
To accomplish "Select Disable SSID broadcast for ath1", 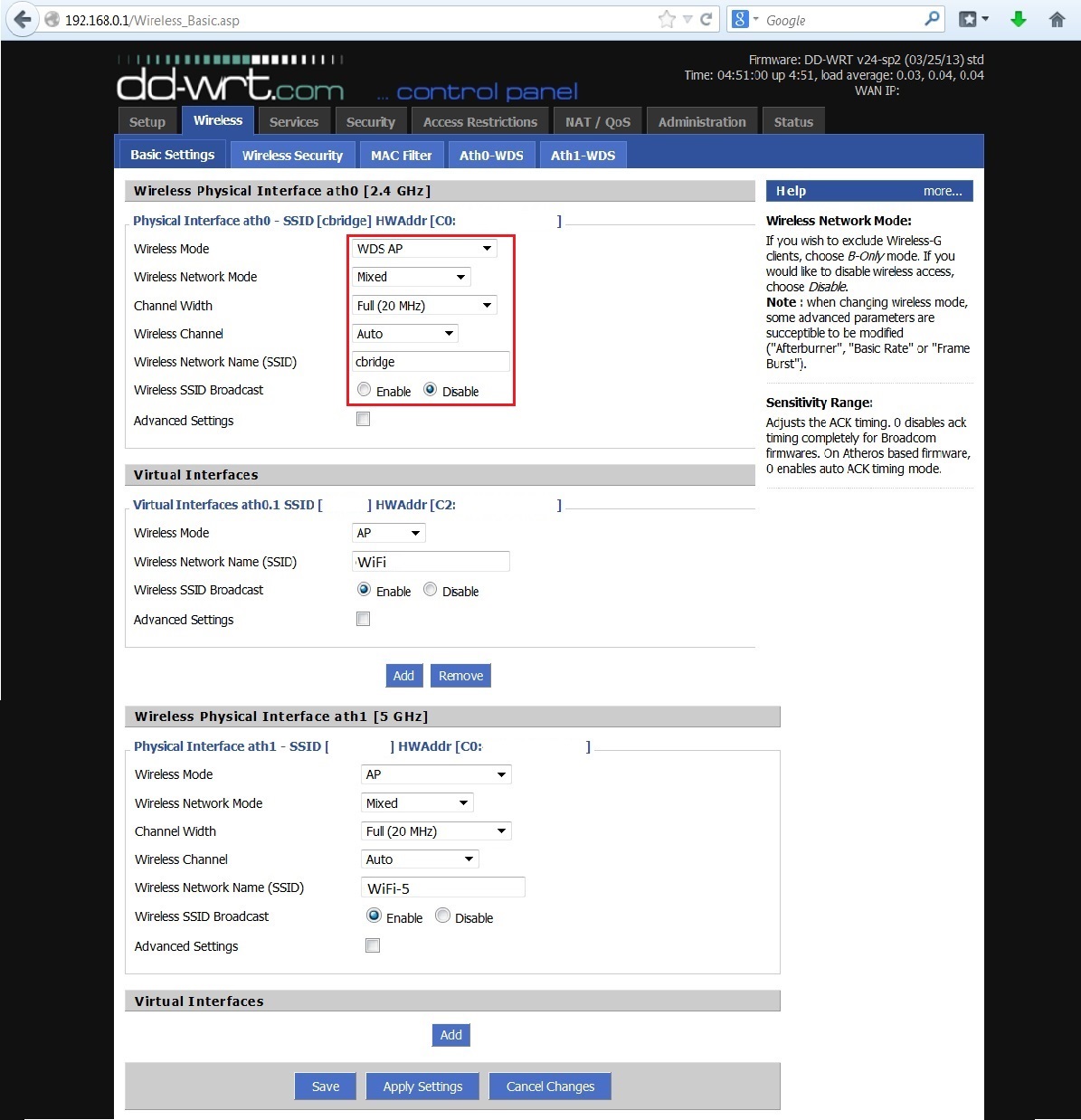I will point(442,916).
